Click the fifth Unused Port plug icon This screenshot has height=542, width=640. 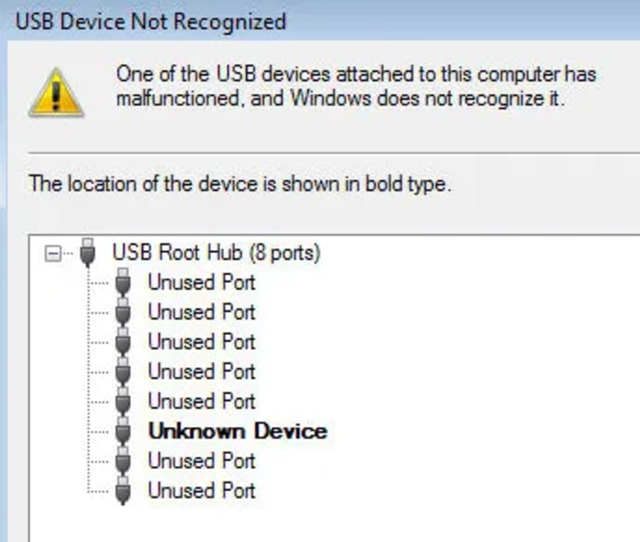tap(123, 401)
